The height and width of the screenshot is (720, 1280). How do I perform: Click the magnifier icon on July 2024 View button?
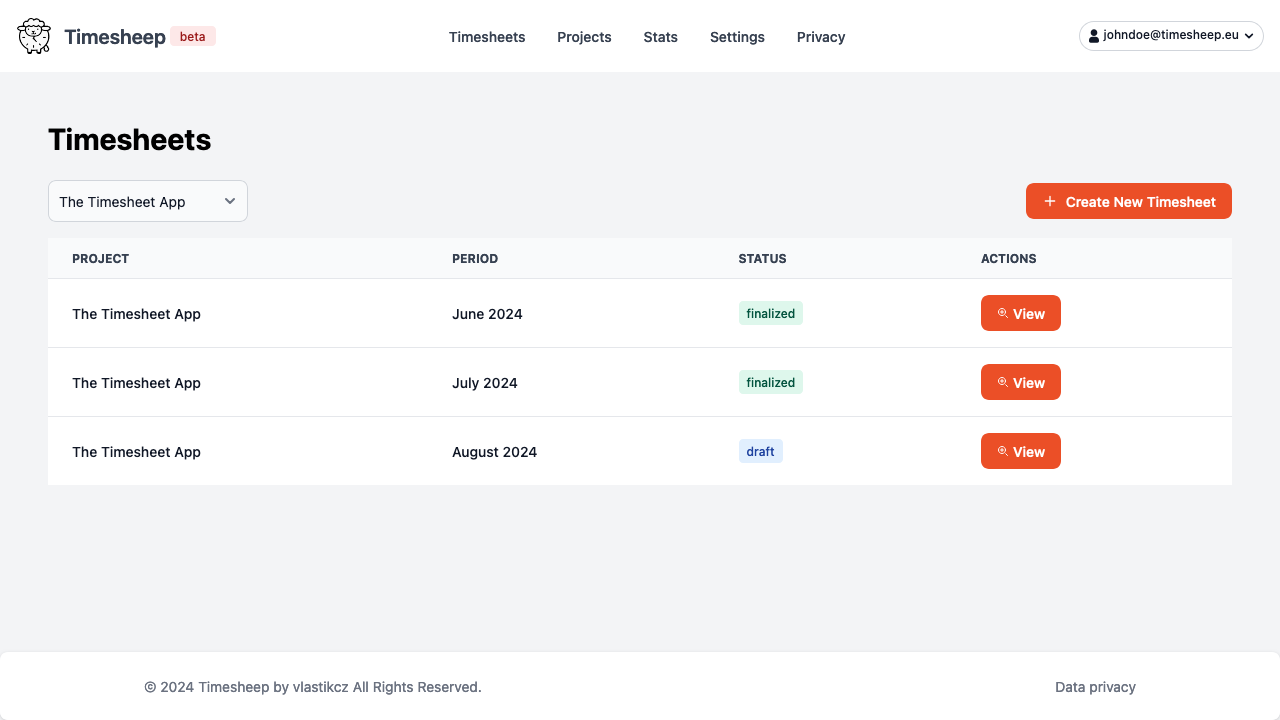click(x=1002, y=381)
